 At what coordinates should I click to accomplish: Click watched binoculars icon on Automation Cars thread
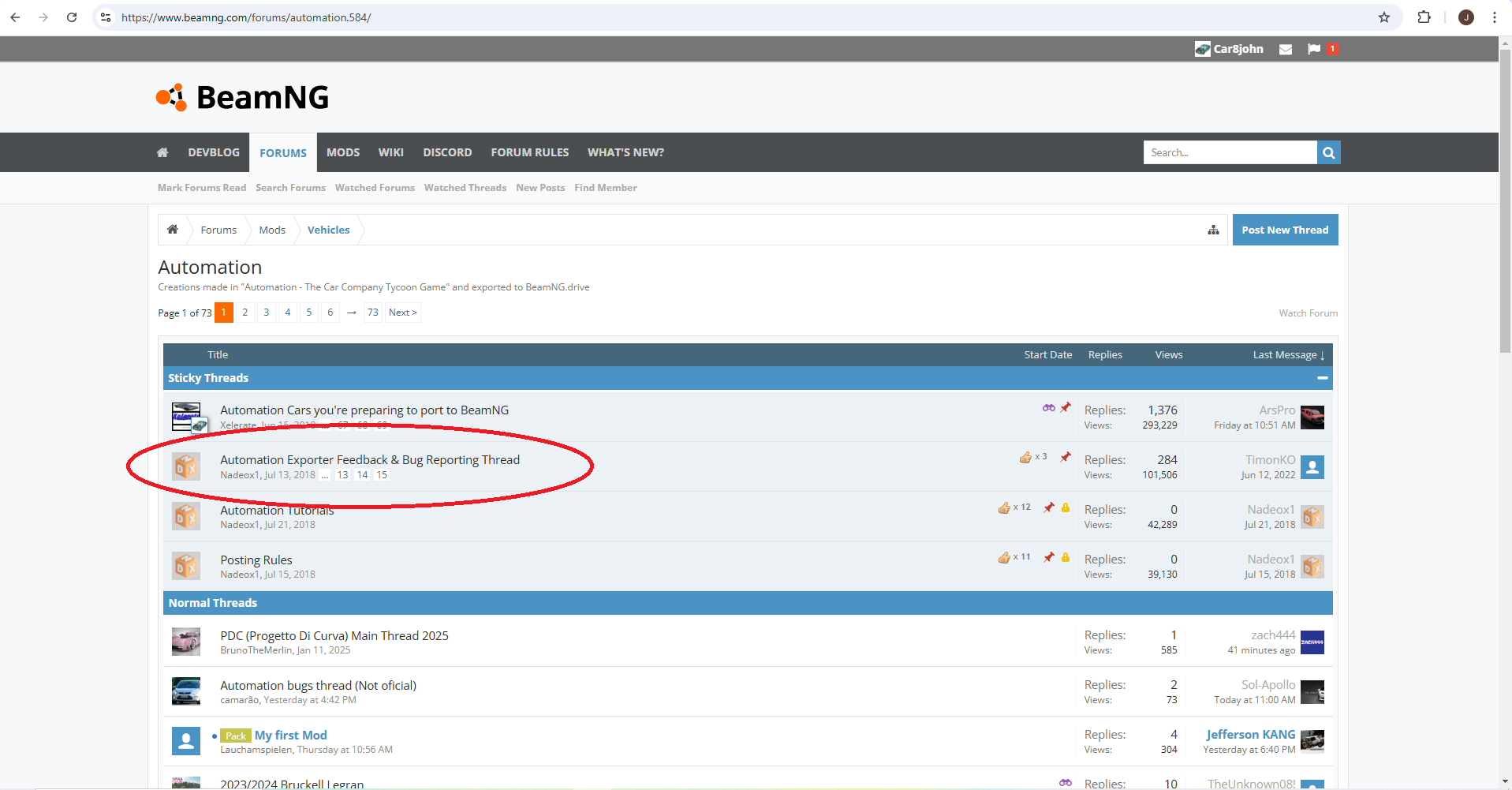(1049, 408)
